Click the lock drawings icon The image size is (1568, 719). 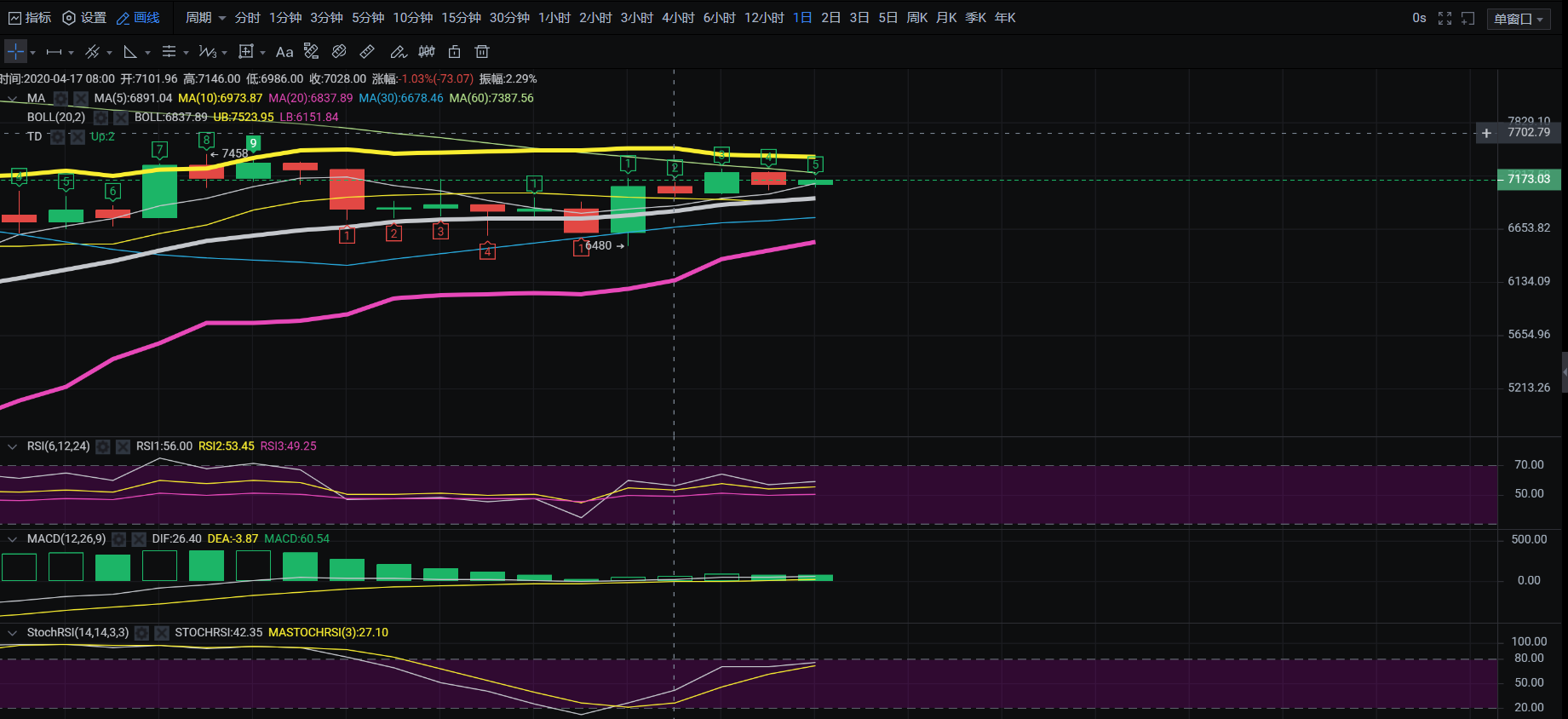click(x=455, y=52)
